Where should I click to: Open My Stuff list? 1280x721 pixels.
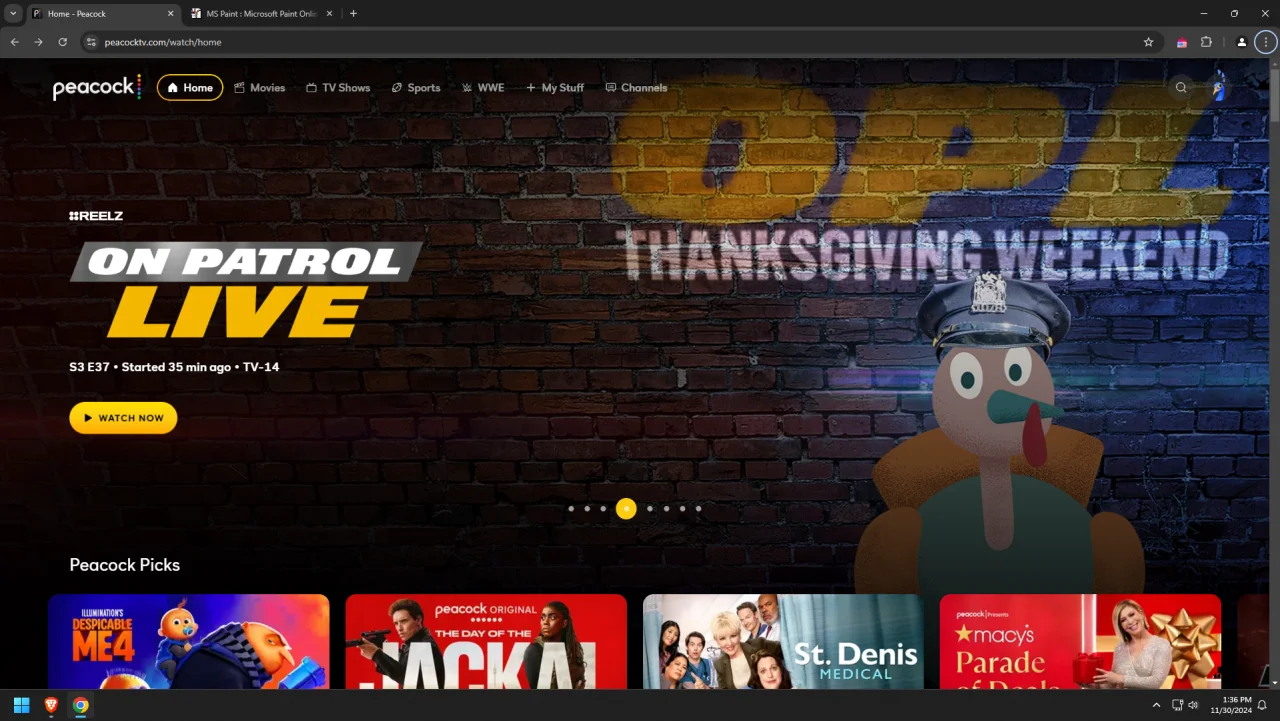pos(555,88)
